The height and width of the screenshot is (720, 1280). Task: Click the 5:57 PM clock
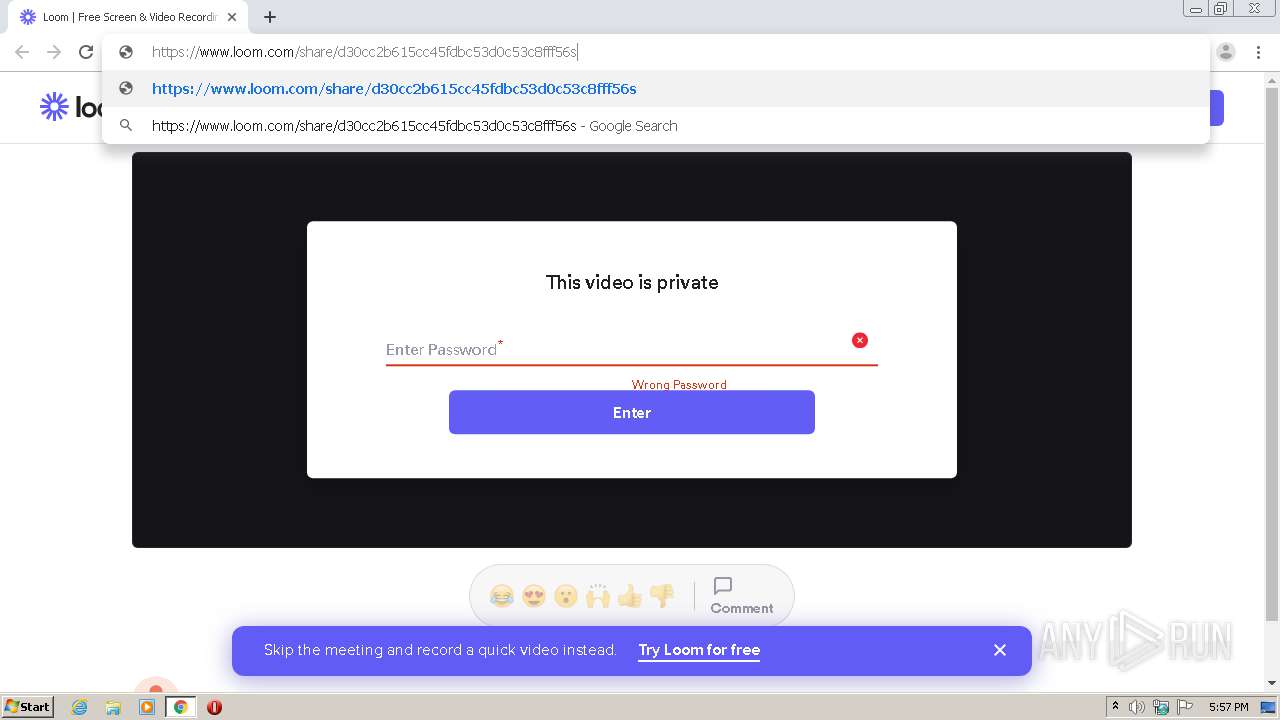(x=1228, y=707)
